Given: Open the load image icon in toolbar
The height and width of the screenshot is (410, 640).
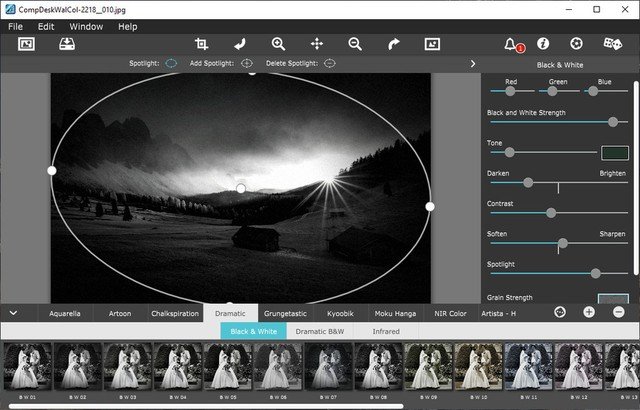Looking at the screenshot, I should [27, 44].
